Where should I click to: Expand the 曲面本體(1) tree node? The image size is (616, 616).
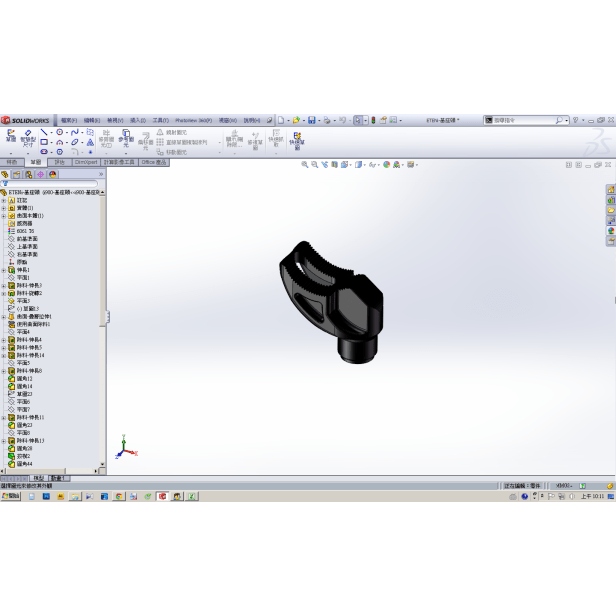coord(4,215)
